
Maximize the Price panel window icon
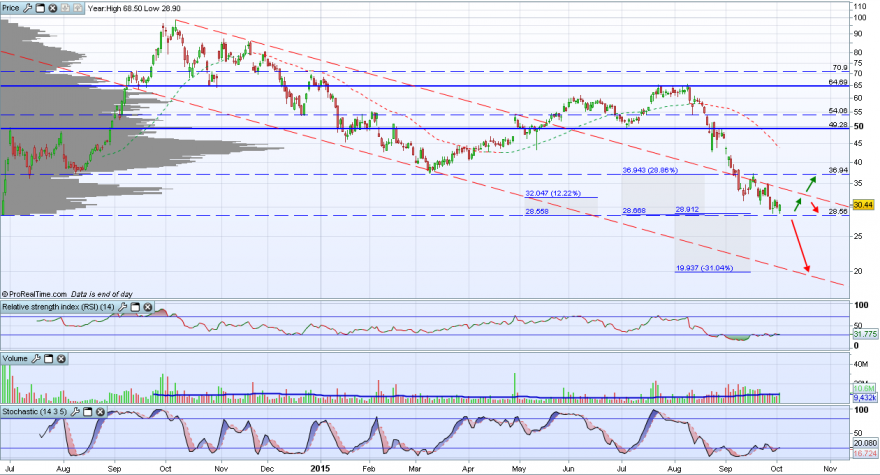point(40,8)
